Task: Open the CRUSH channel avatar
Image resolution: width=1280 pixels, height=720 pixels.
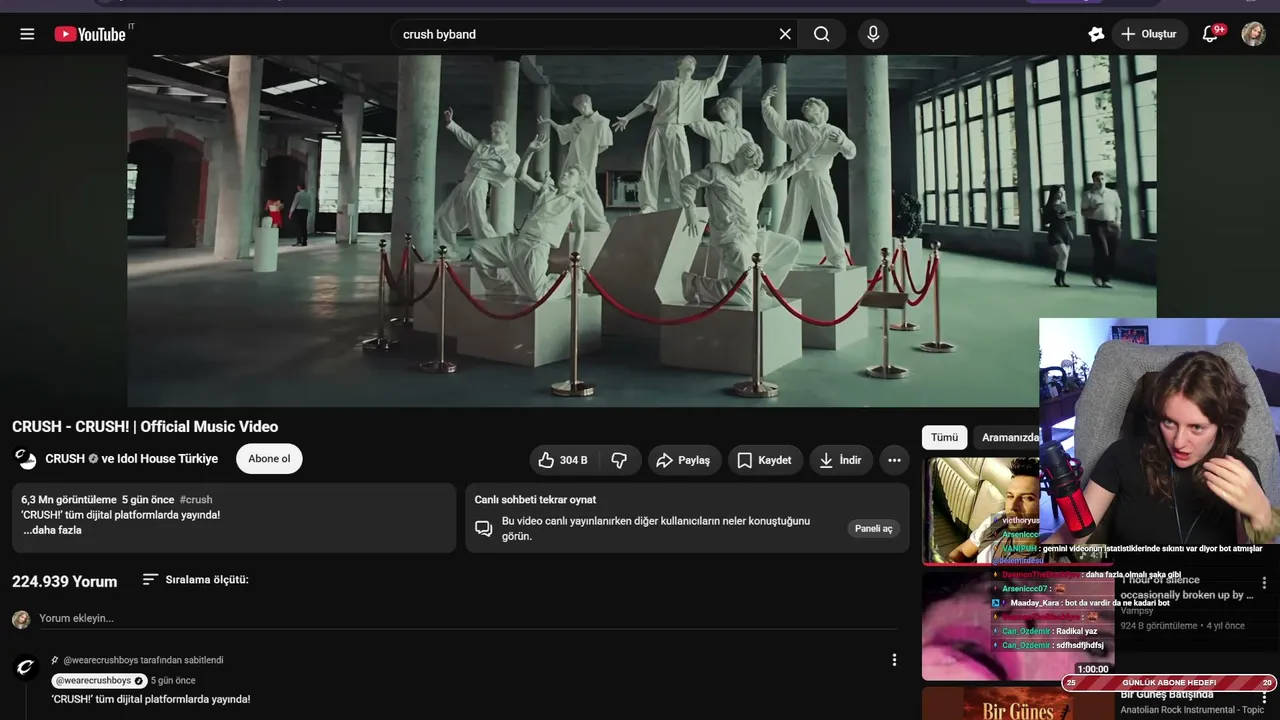Action: pyautogui.click(x=25, y=459)
